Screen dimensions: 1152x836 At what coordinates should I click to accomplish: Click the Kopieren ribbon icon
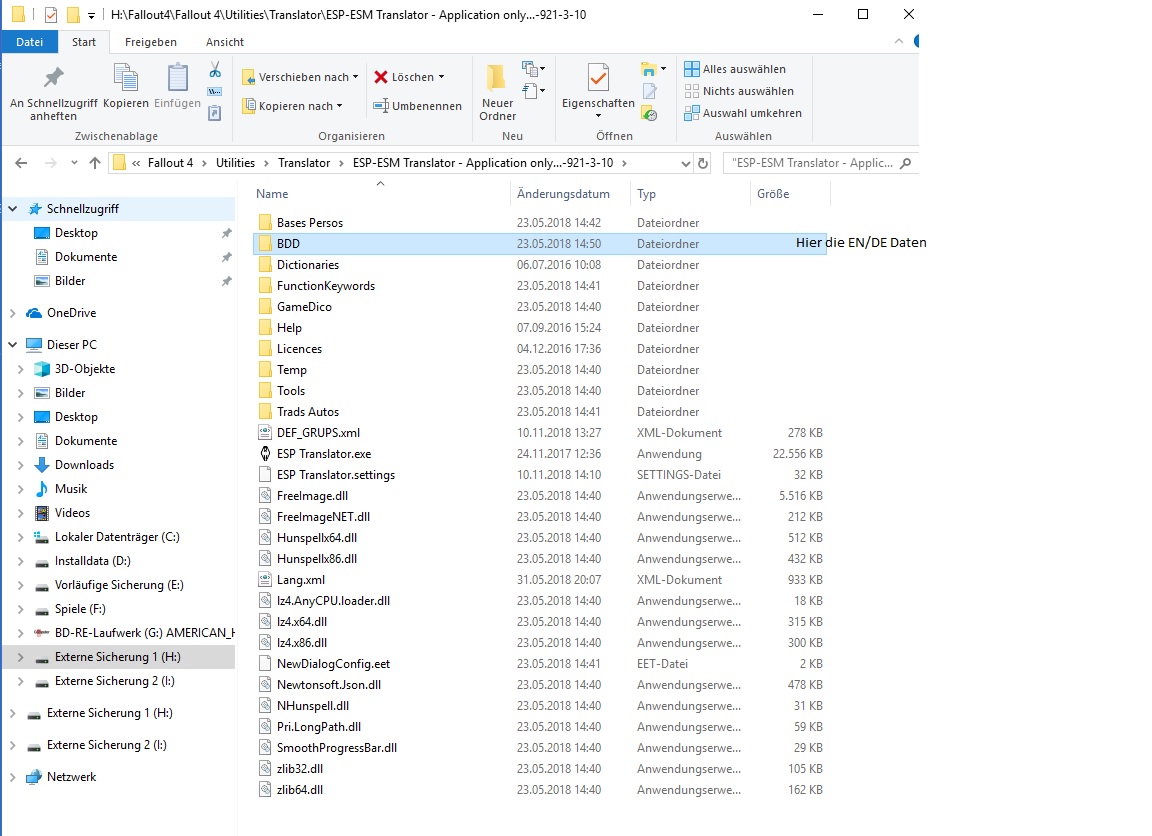(x=125, y=79)
